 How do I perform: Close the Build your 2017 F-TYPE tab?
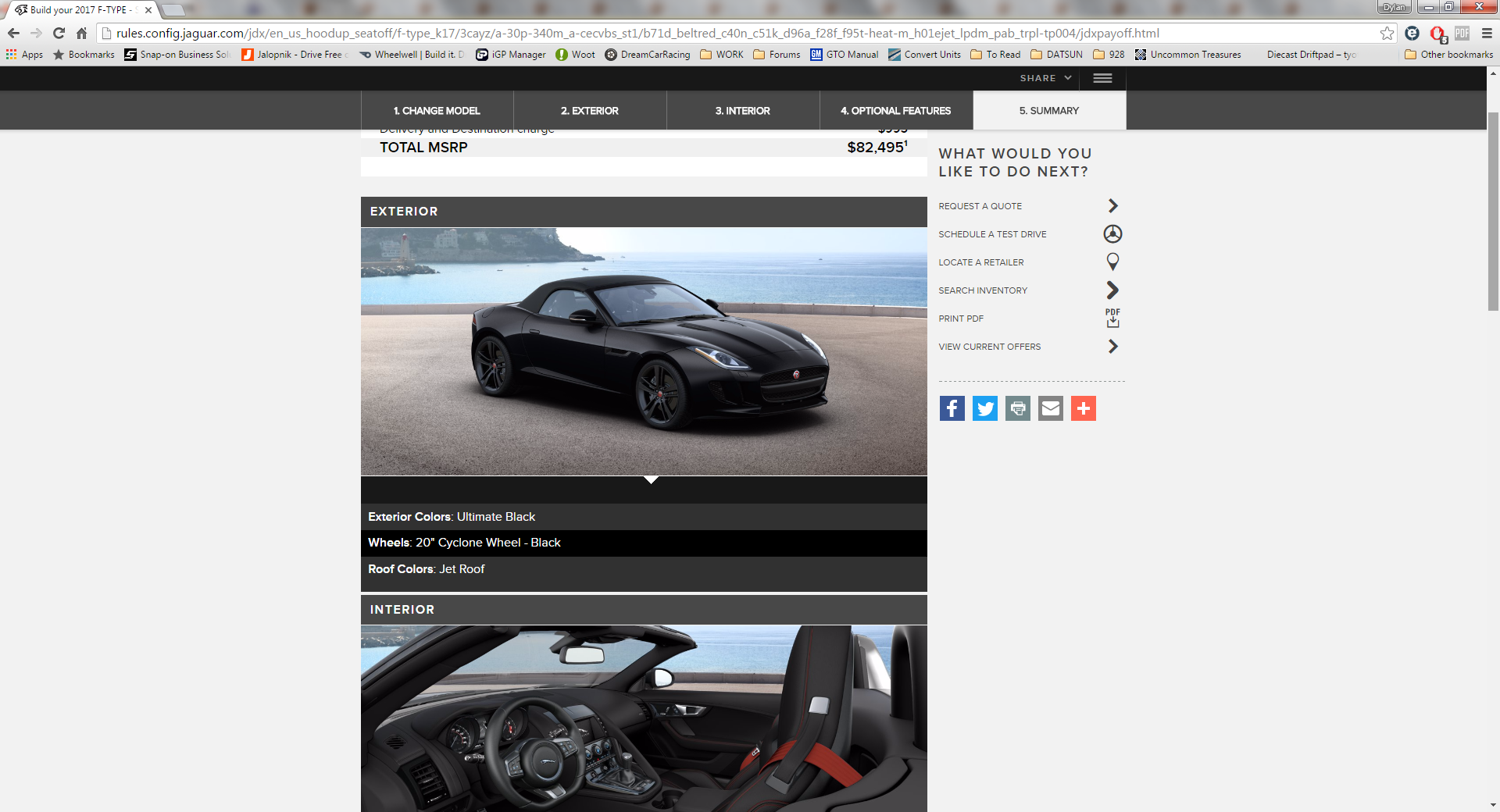pyautogui.click(x=148, y=10)
